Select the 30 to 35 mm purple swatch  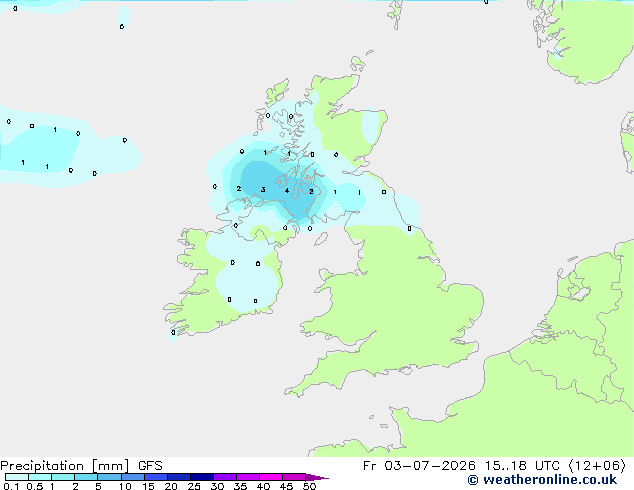(x=225, y=477)
